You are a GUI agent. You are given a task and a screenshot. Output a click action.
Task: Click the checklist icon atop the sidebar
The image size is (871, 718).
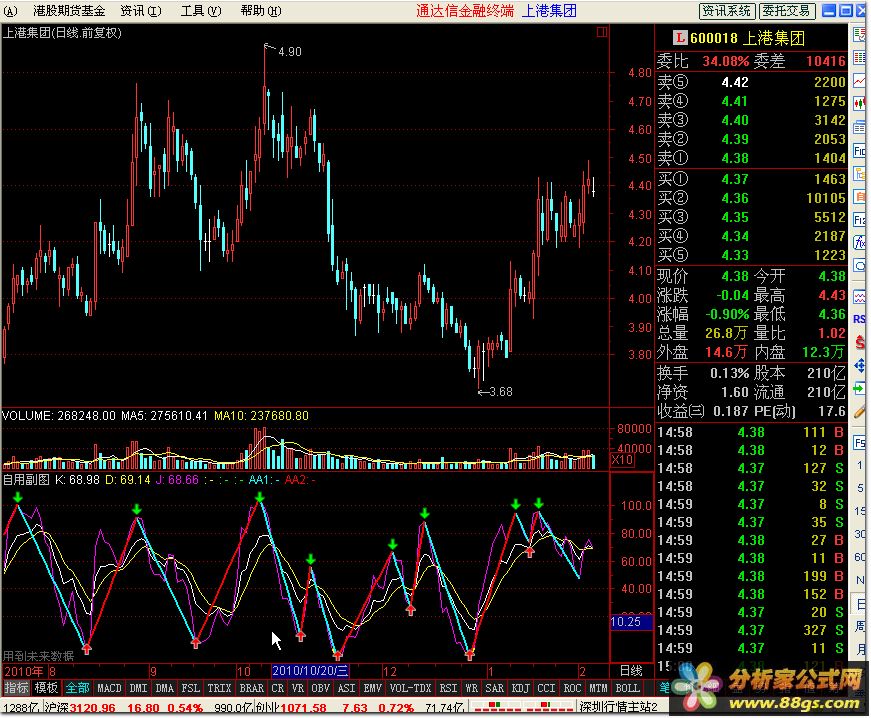coord(859,34)
